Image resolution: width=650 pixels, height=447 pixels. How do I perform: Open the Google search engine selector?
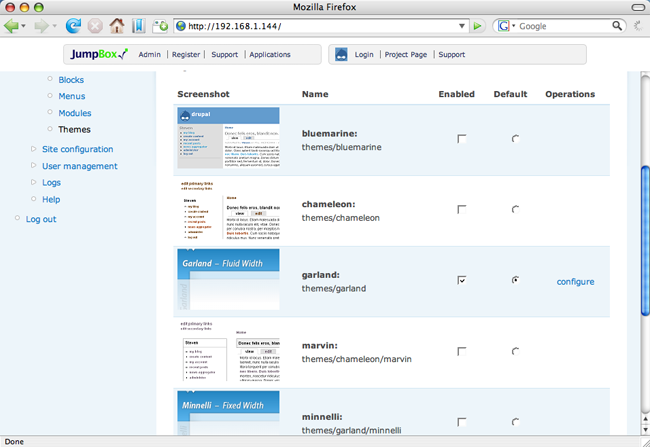pos(506,26)
